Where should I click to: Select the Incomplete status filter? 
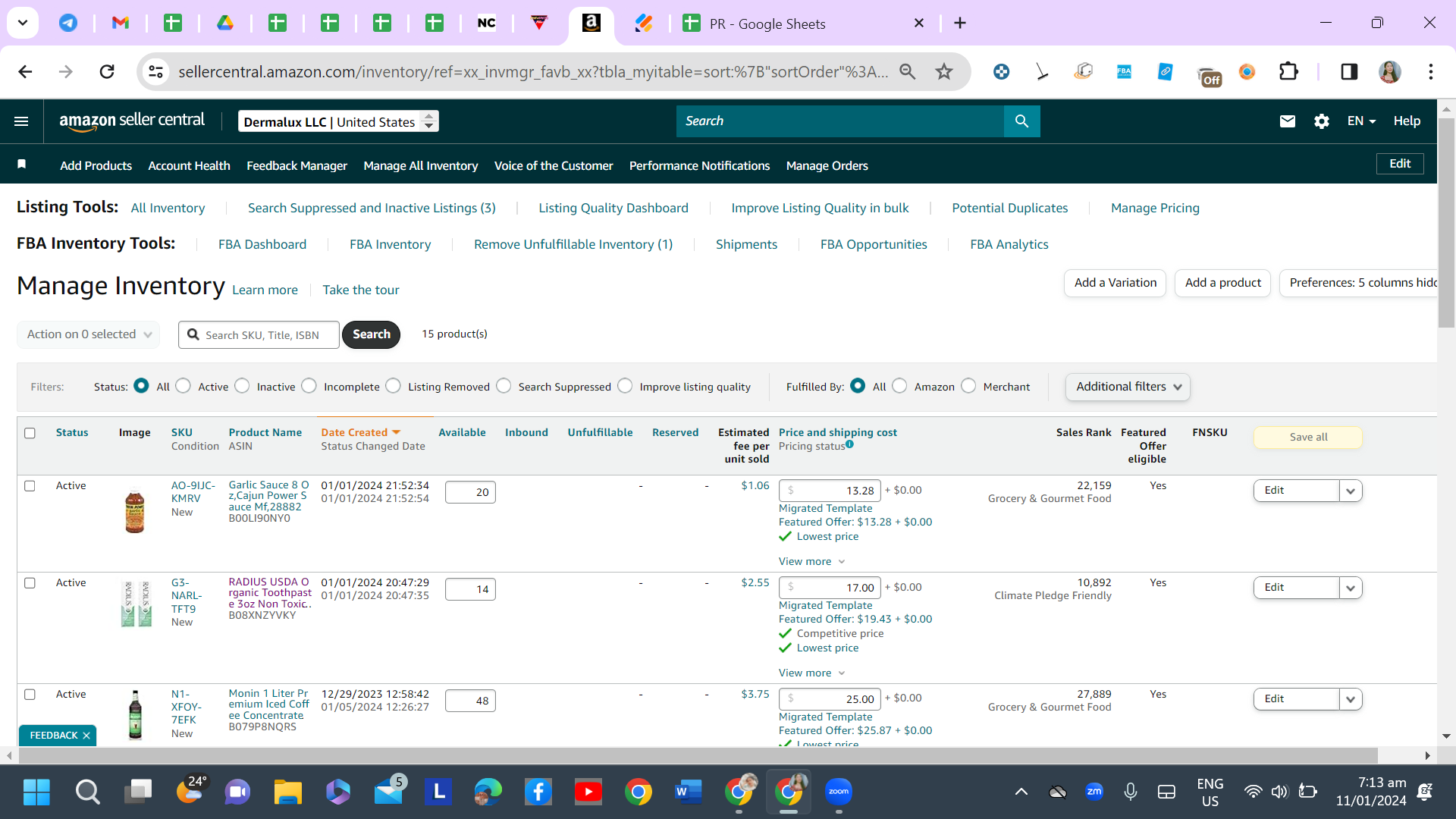309,386
